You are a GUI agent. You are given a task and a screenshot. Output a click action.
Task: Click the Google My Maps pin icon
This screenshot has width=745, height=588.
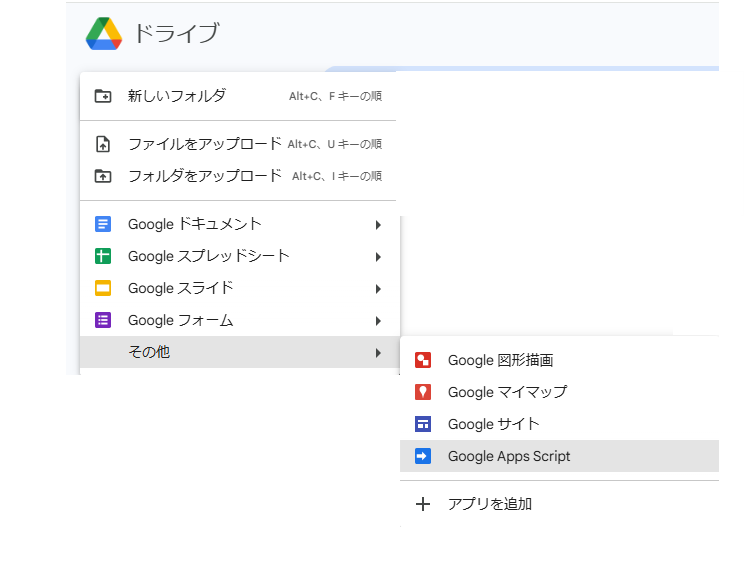(423, 392)
